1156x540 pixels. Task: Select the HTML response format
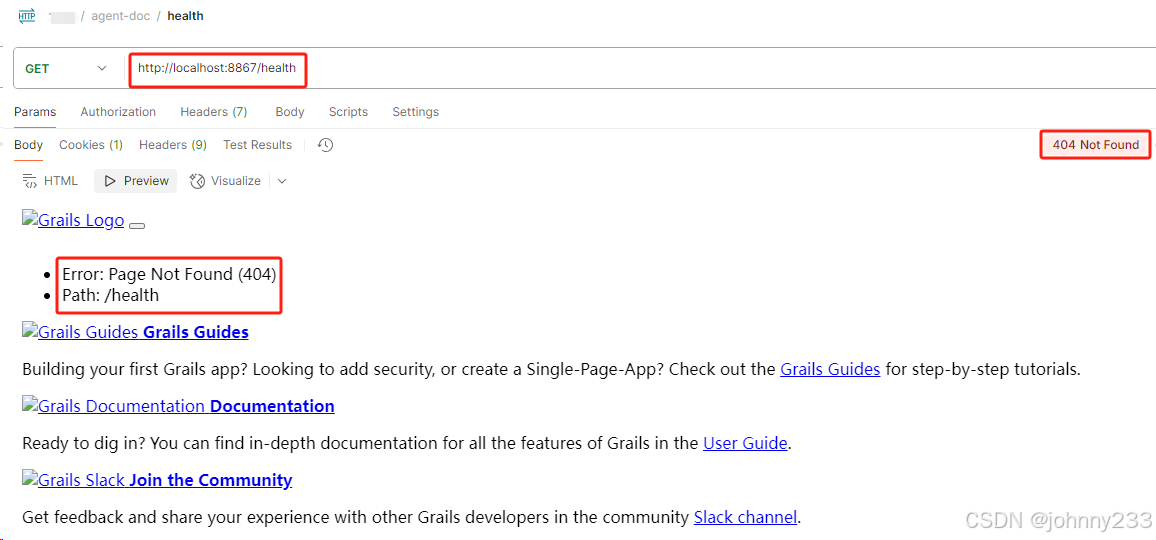pyautogui.click(x=50, y=181)
